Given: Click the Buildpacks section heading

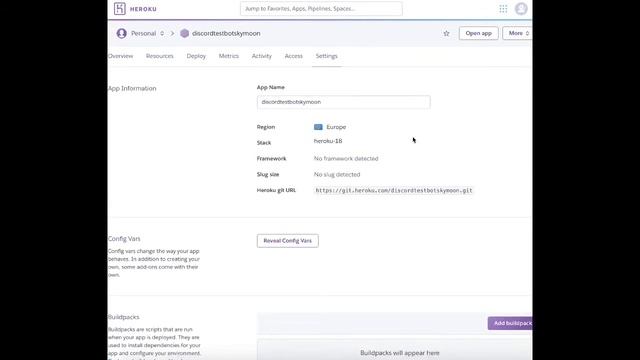Looking at the screenshot, I should click(124, 317).
